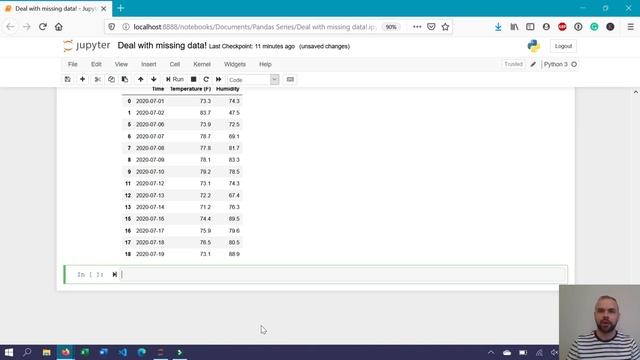Image resolution: width=640 pixels, height=360 pixels.
Task: Click the pencil edit mode icon
Action: tap(533, 64)
